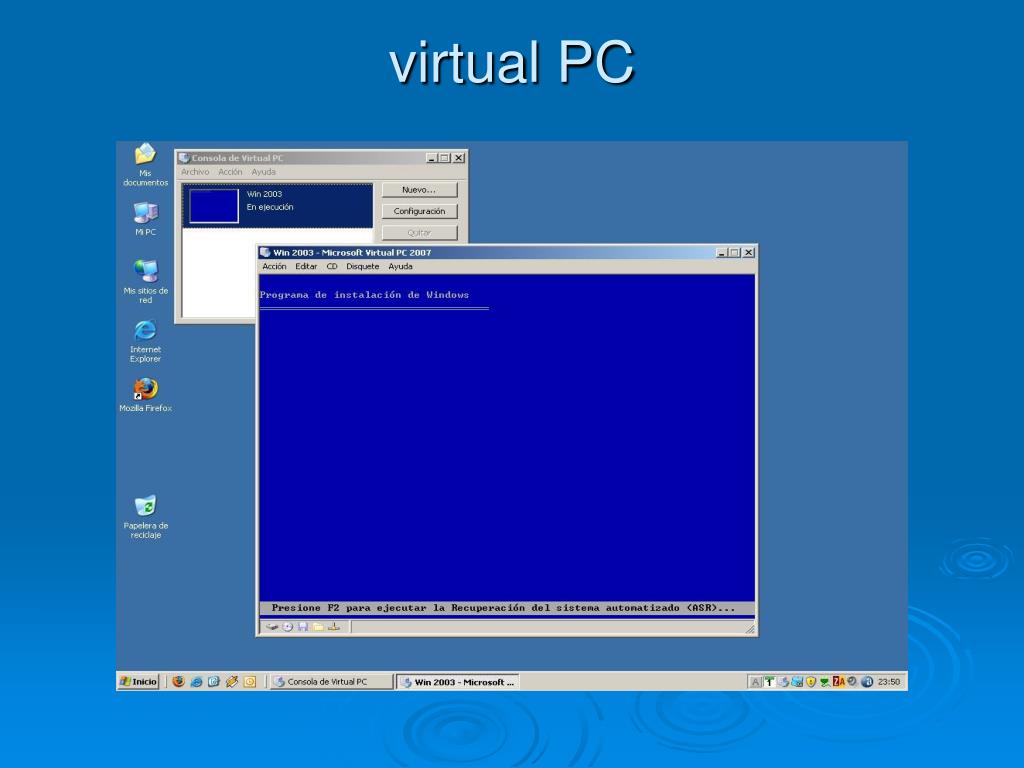Viewport: 1024px width, 768px height.
Task: Switch to Consola de Virtual PC taskbar button
Action: [332, 682]
